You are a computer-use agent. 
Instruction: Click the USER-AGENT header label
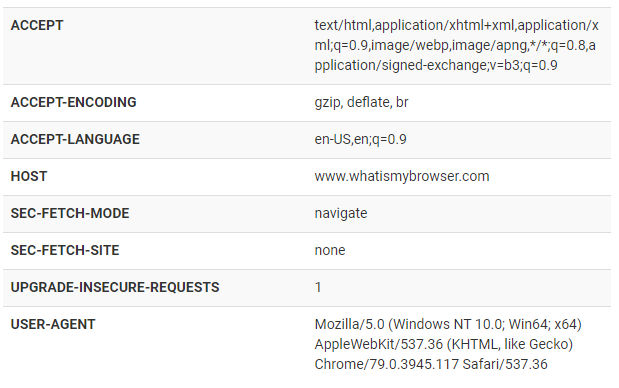53,324
